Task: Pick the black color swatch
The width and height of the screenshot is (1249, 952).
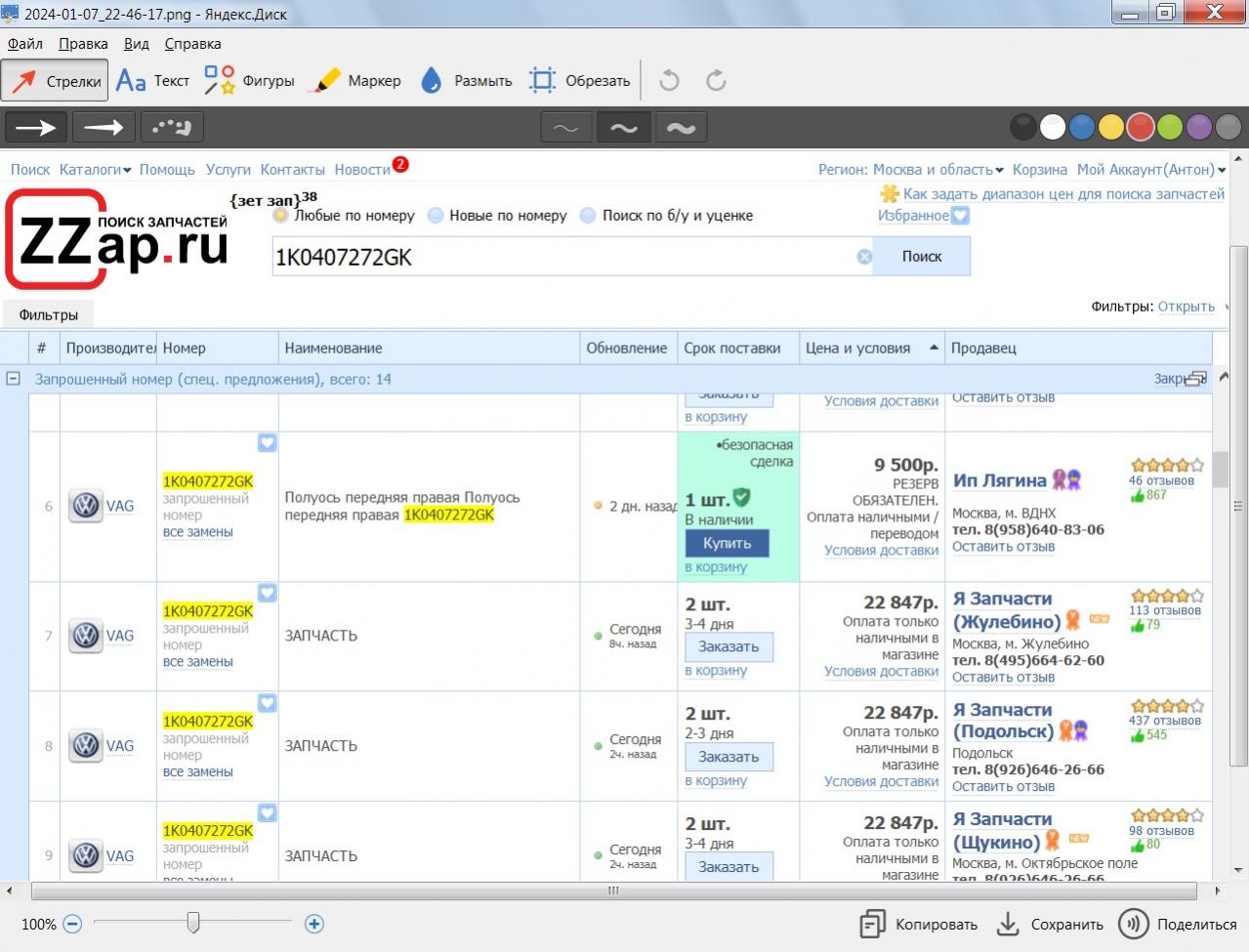Action: (1022, 127)
